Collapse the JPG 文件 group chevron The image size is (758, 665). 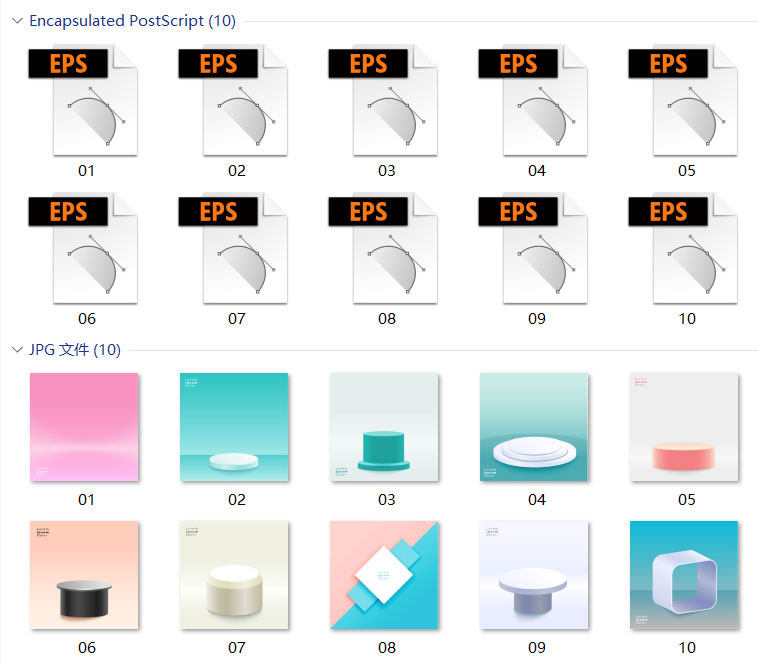tap(17, 349)
